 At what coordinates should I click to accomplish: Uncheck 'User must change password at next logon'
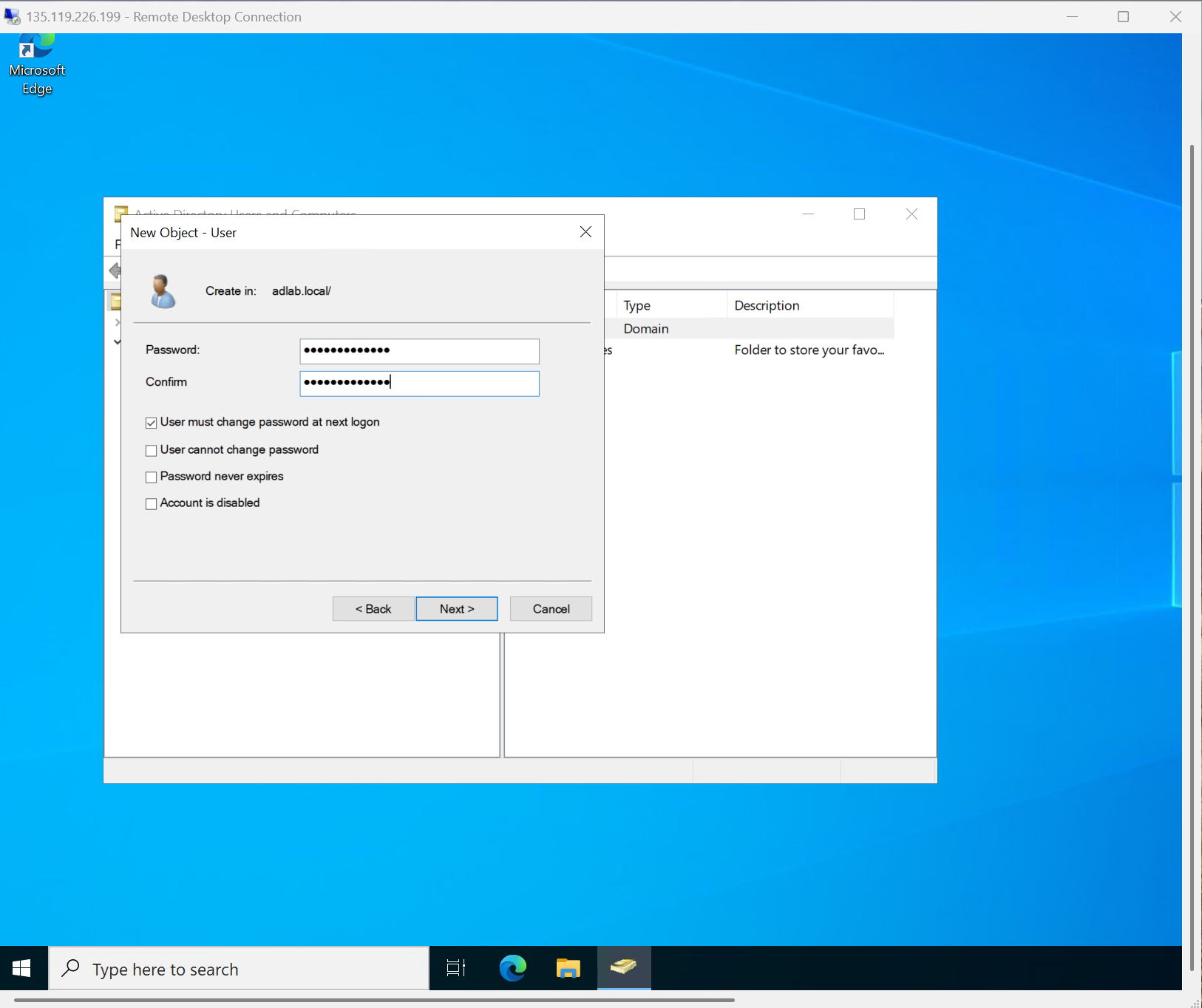[x=151, y=422]
